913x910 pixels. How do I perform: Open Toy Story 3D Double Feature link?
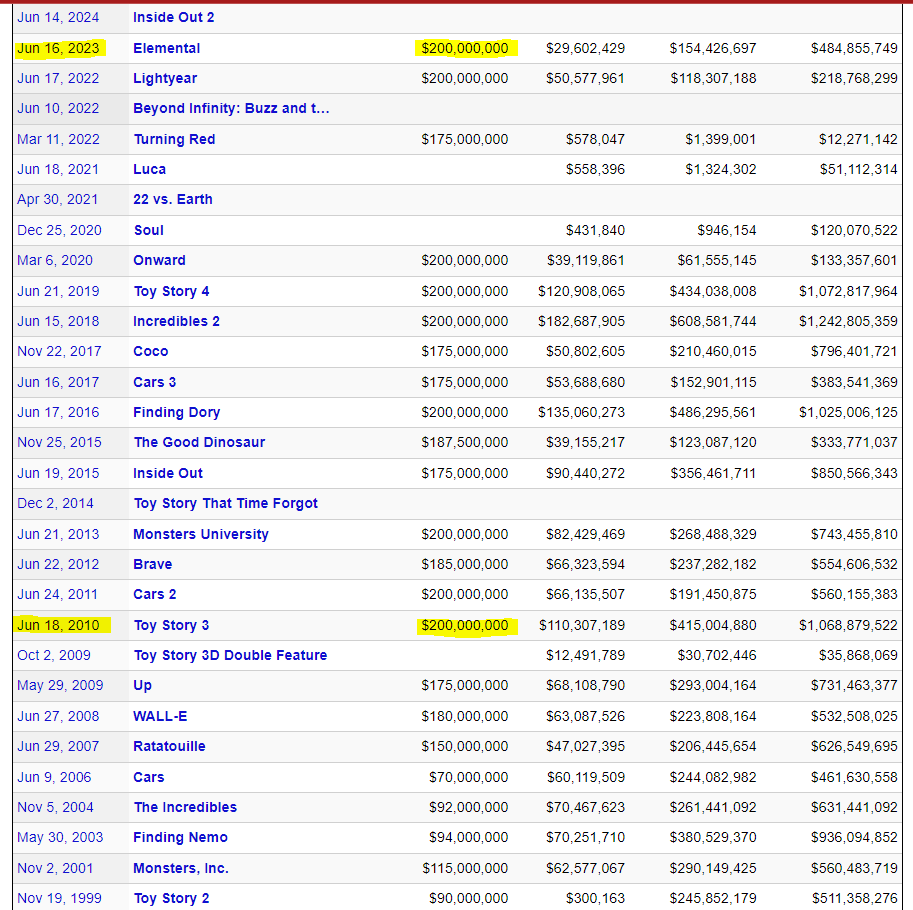coord(231,656)
